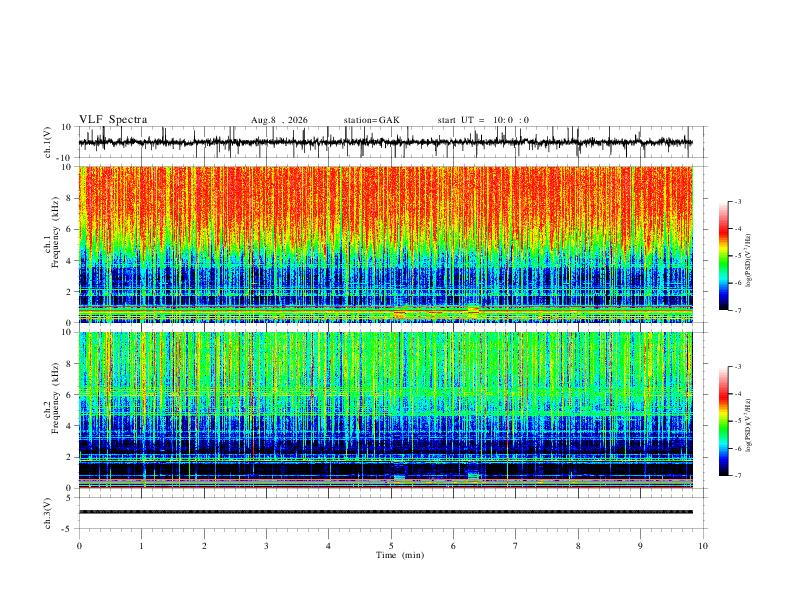The width and height of the screenshot is (792, 612).
Task: Click the ch.2 lower color bar
Action: (724, 421)
